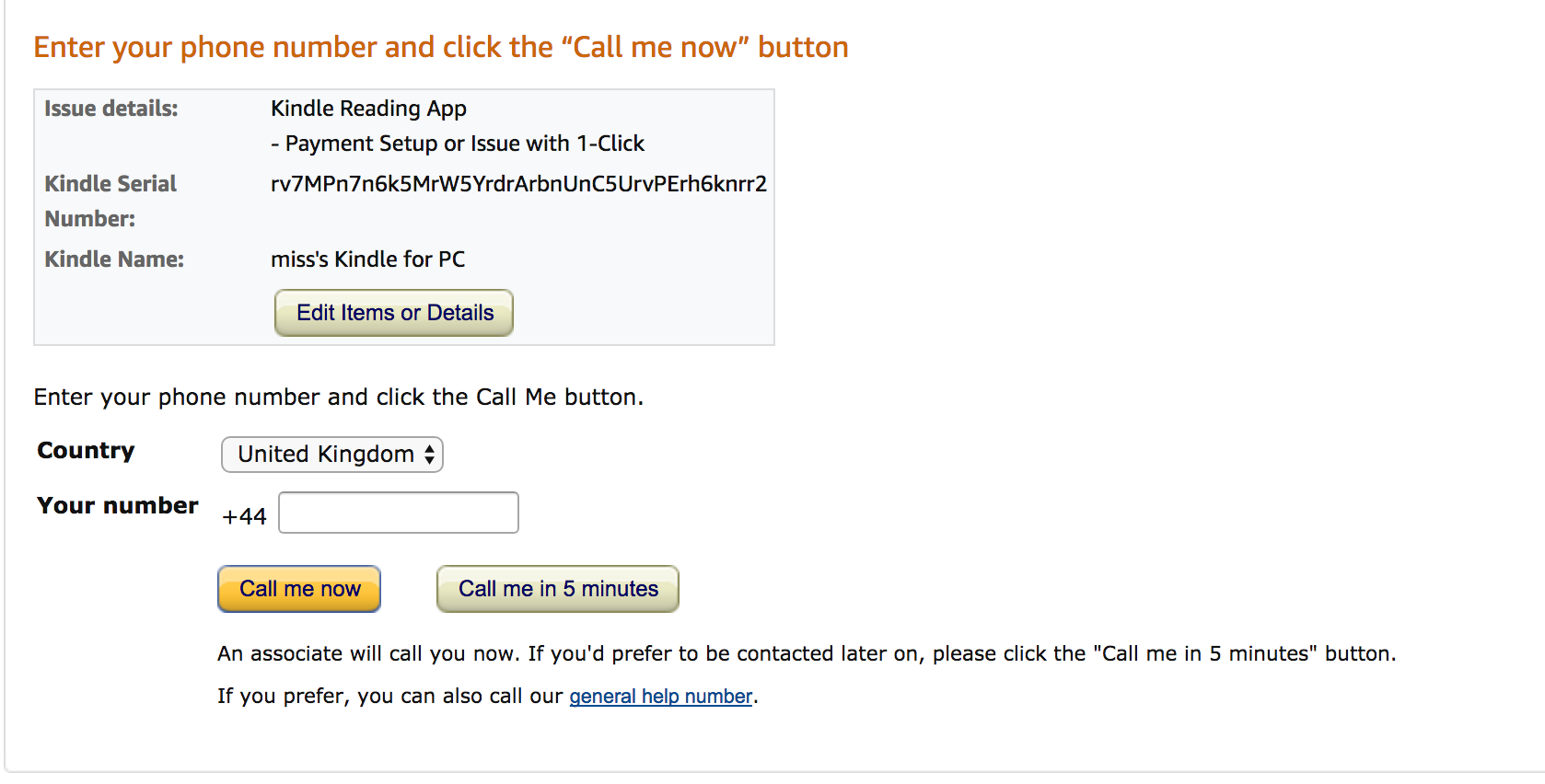Click the Kindle Reading App text
The height and width of the screenshot is (784, 1545).
(368, 109)
